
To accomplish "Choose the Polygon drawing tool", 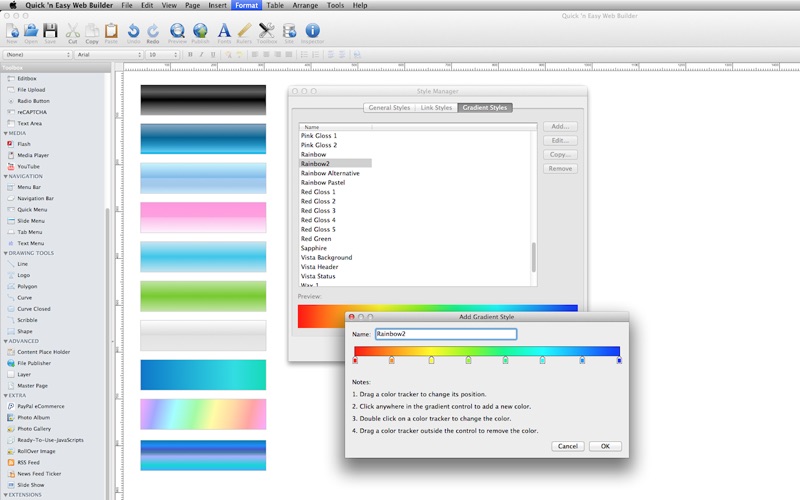I will coord(27,286).
